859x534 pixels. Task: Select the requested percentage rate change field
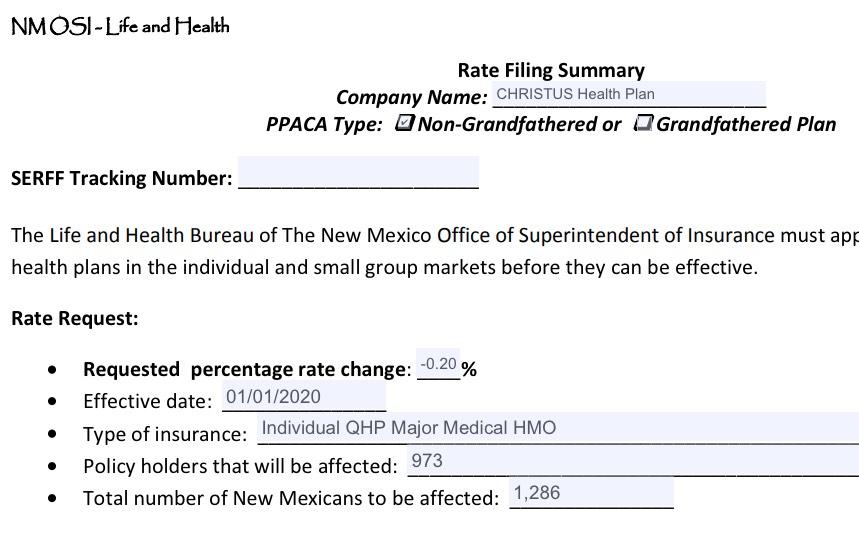click(x=438, y=365)
